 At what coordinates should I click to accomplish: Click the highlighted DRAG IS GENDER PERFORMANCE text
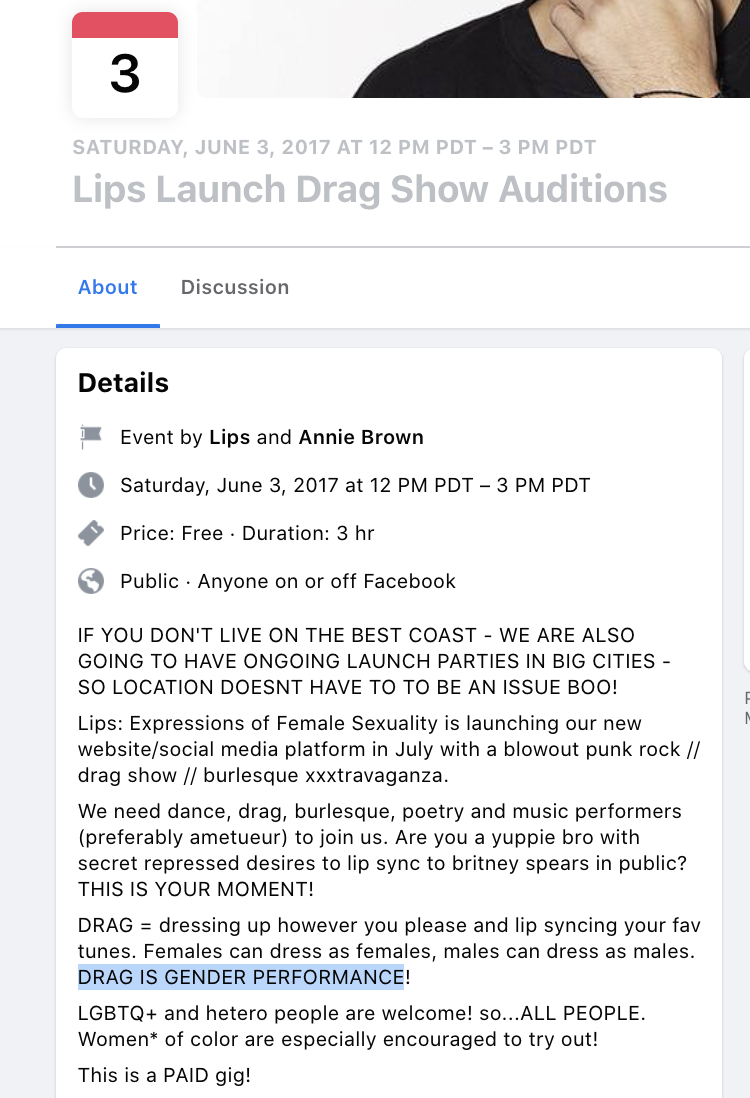(x=241, y=977)
